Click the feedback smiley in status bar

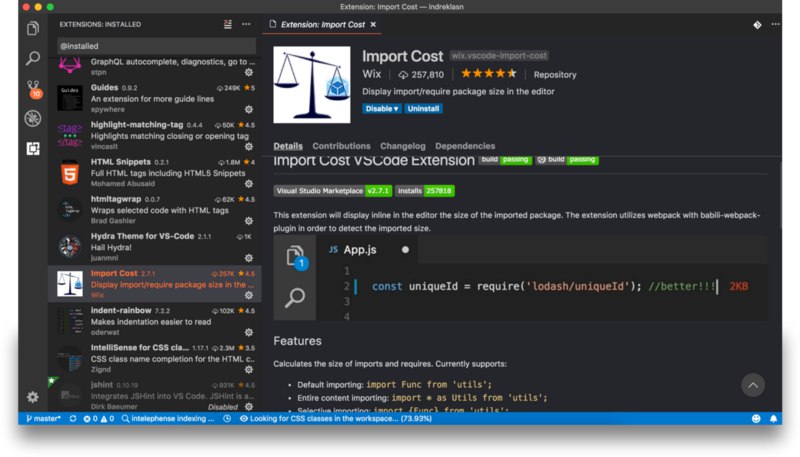pyautogui.click(x=756, y=418)
